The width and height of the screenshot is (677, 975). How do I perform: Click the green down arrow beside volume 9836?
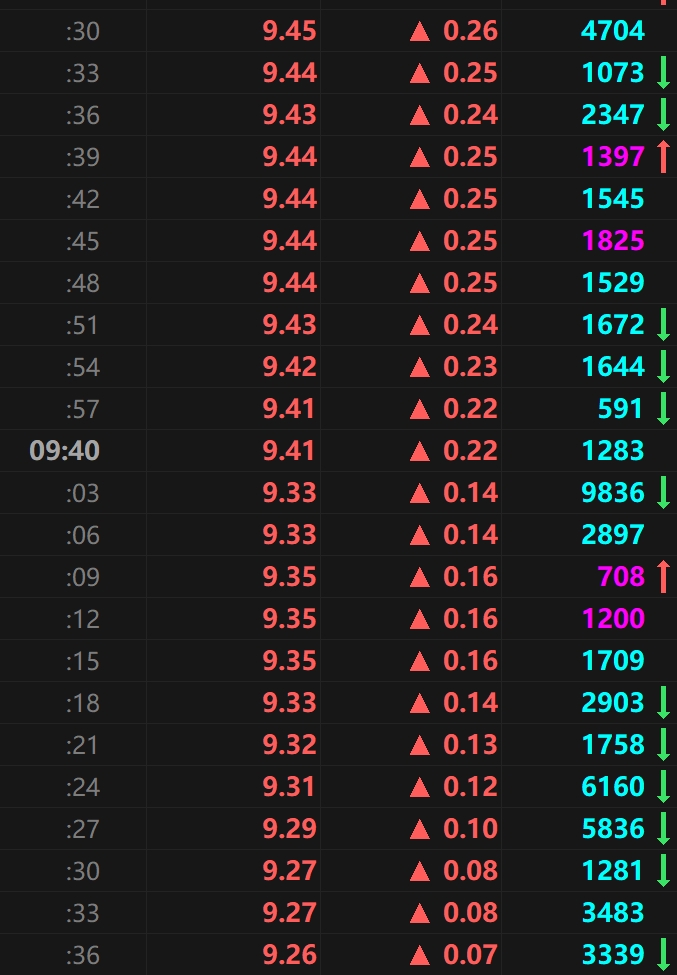click(x=663, y=492)
